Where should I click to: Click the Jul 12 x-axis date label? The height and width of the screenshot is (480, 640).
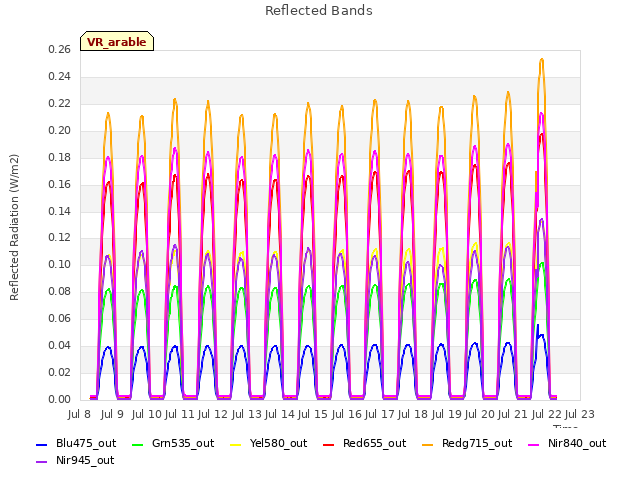click(x=213, y=414)
